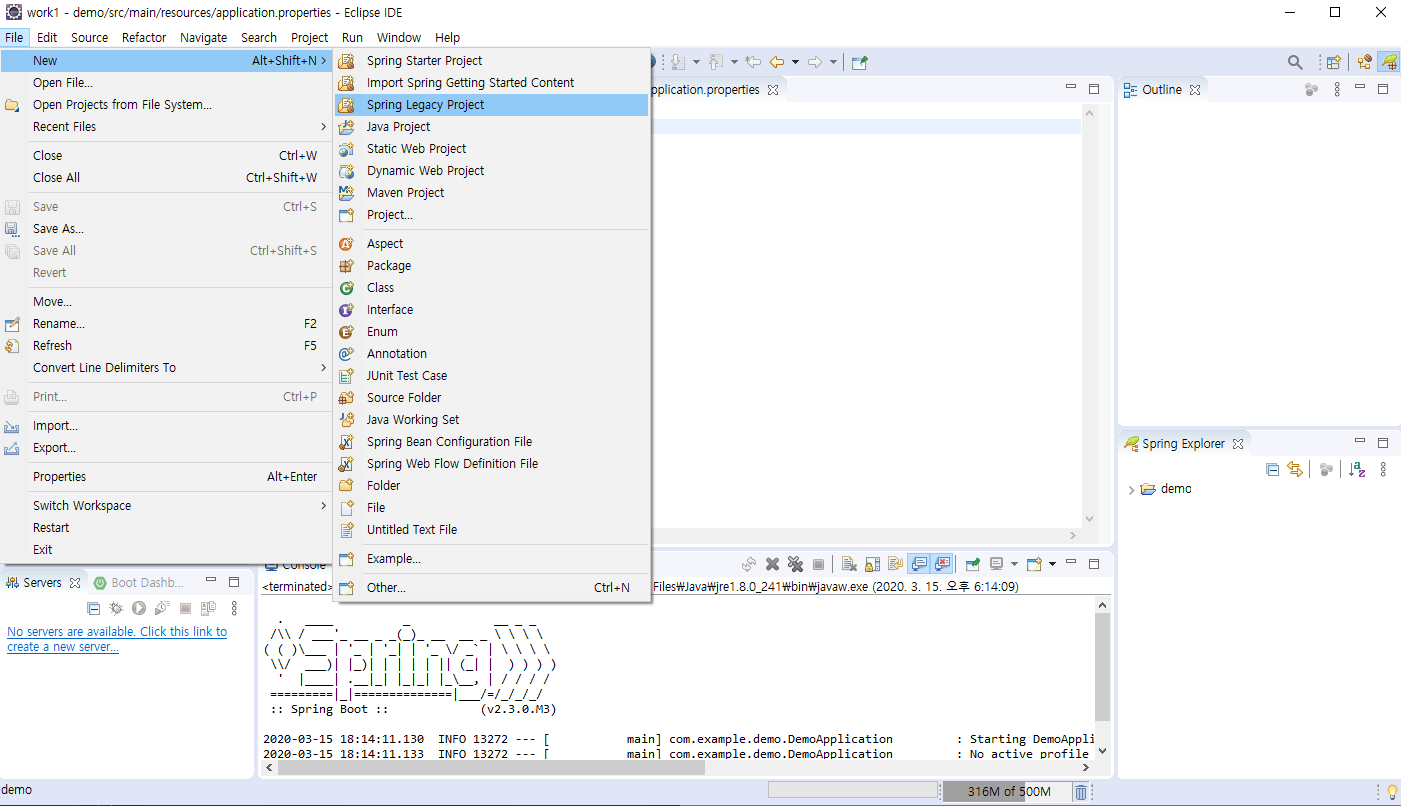The width and height of the screenshot is (1401, 806).
Task: Maximize the Console view panel
Action: click(x=1094, y=564)
